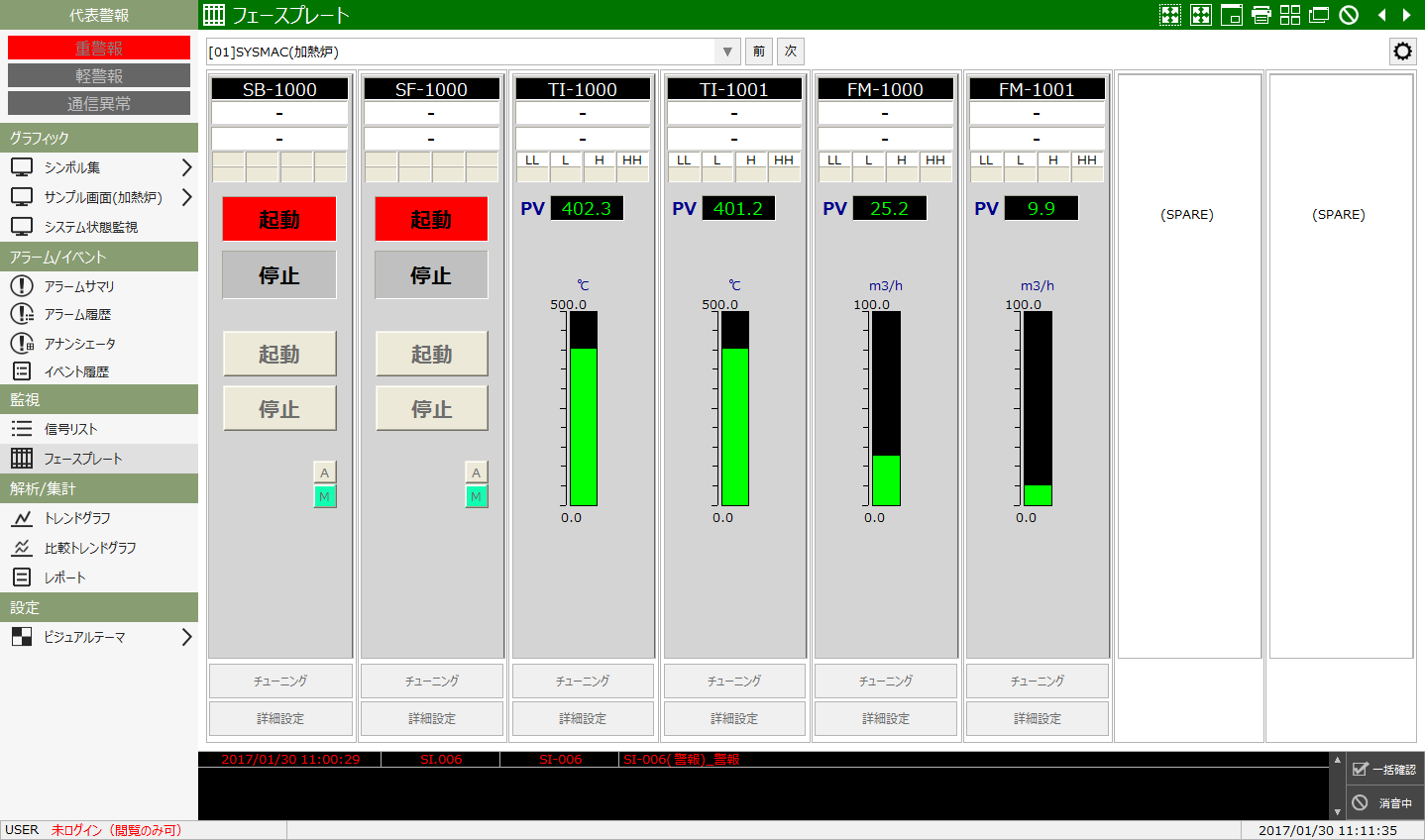1425x840 pixels.
Task: Expand the ビジュアルテーマ submenu arrow
Action: coord(186,637)
